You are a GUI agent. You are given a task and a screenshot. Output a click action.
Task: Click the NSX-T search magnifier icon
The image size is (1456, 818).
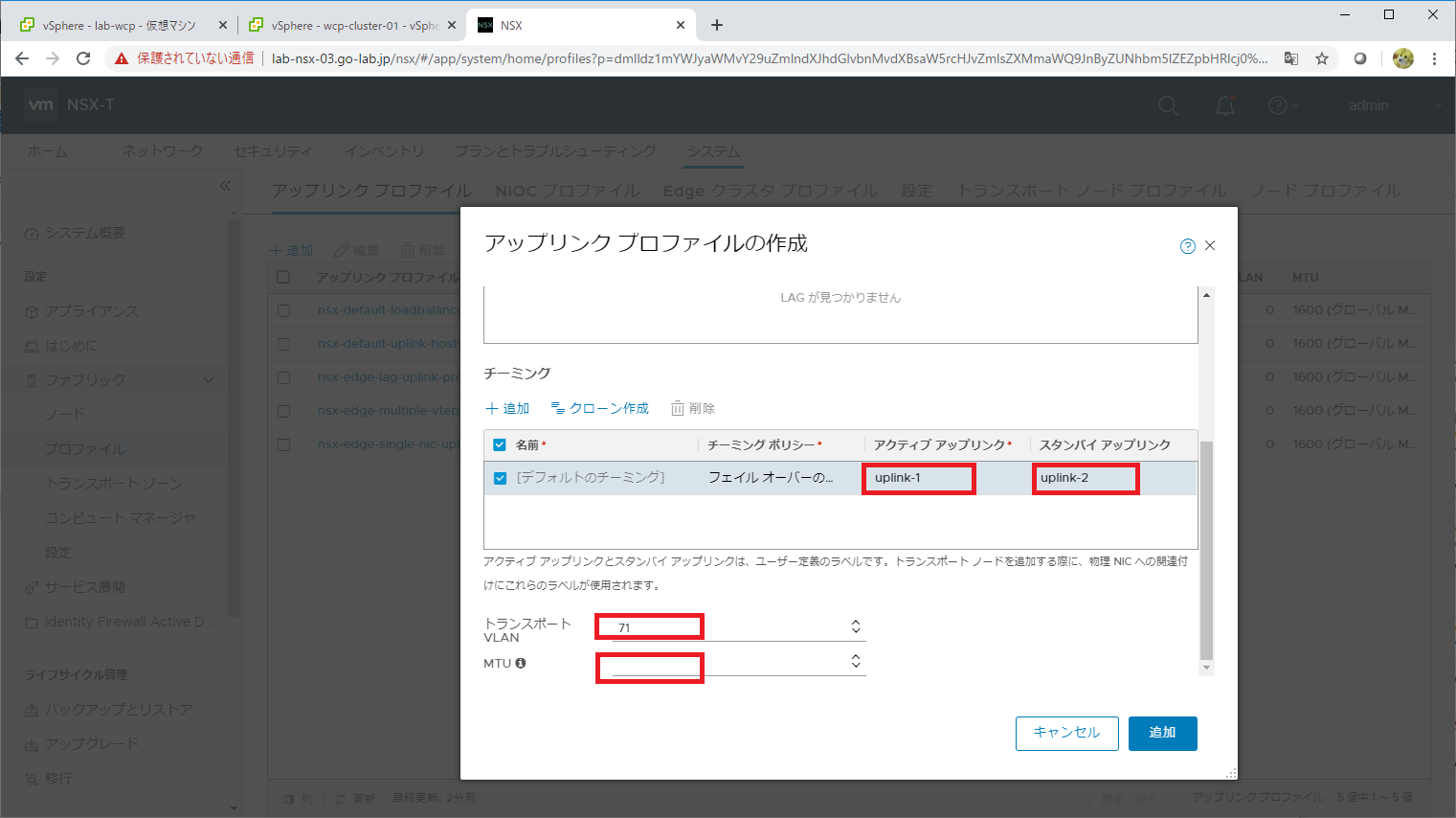[x=1168, y=105]
